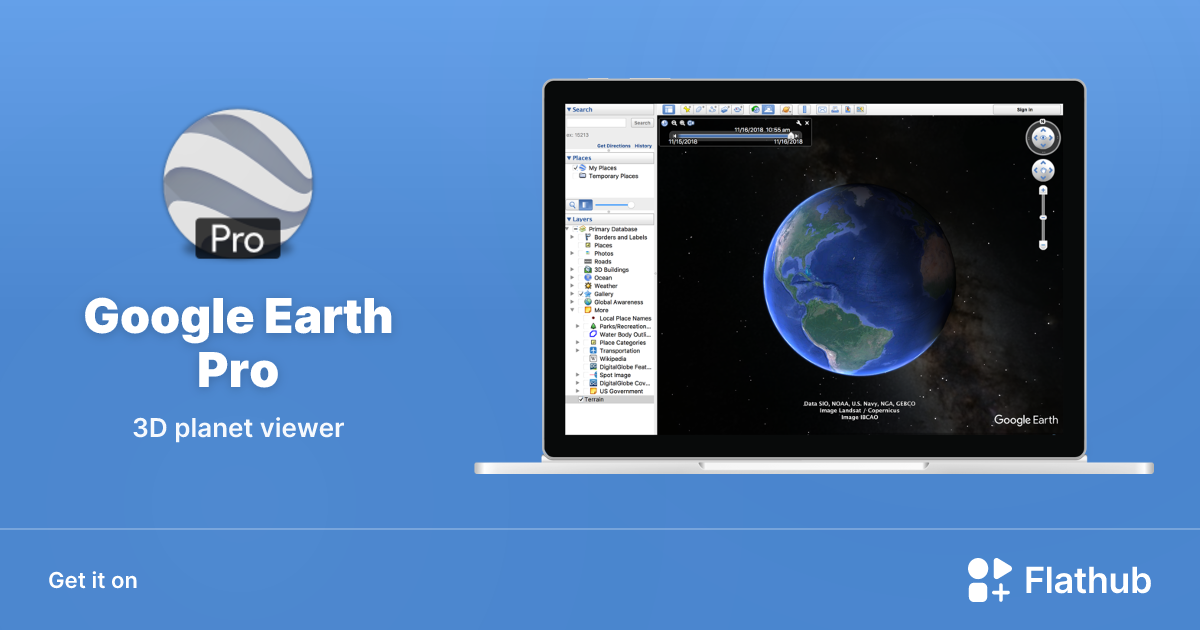Open the Add Polygon tool

click(x=698, y=109)
